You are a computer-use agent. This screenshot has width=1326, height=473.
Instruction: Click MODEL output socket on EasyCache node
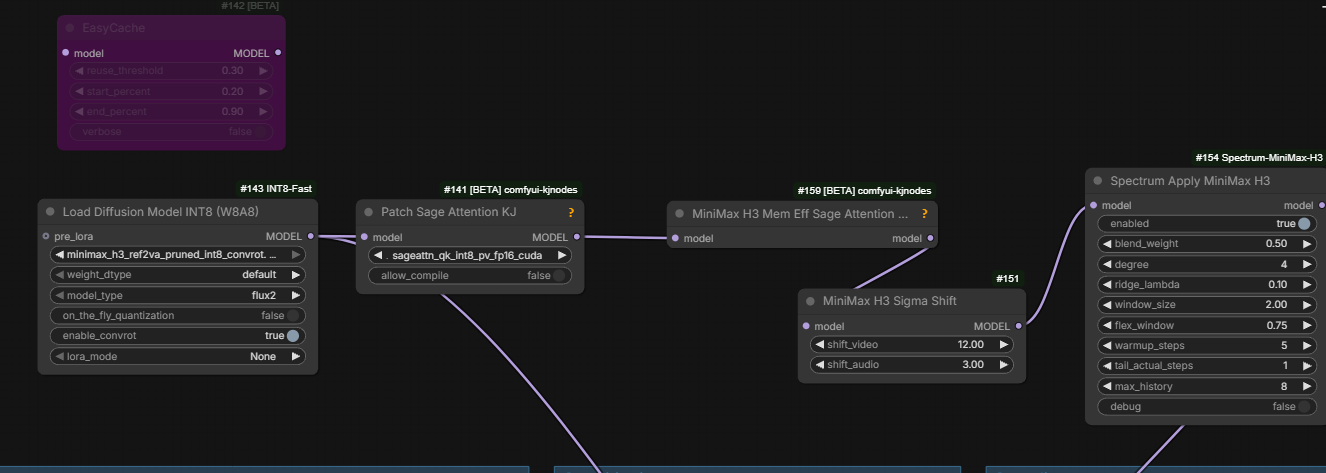[x=277, y=53]
